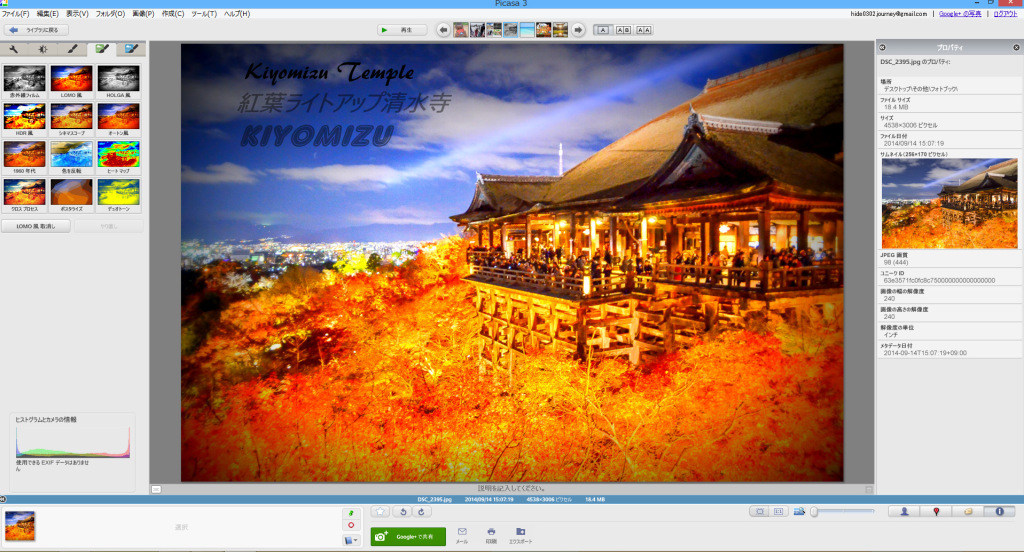Click the エクスポート export icon
The image size is (1024, 552).
click(x=520, y=536)
